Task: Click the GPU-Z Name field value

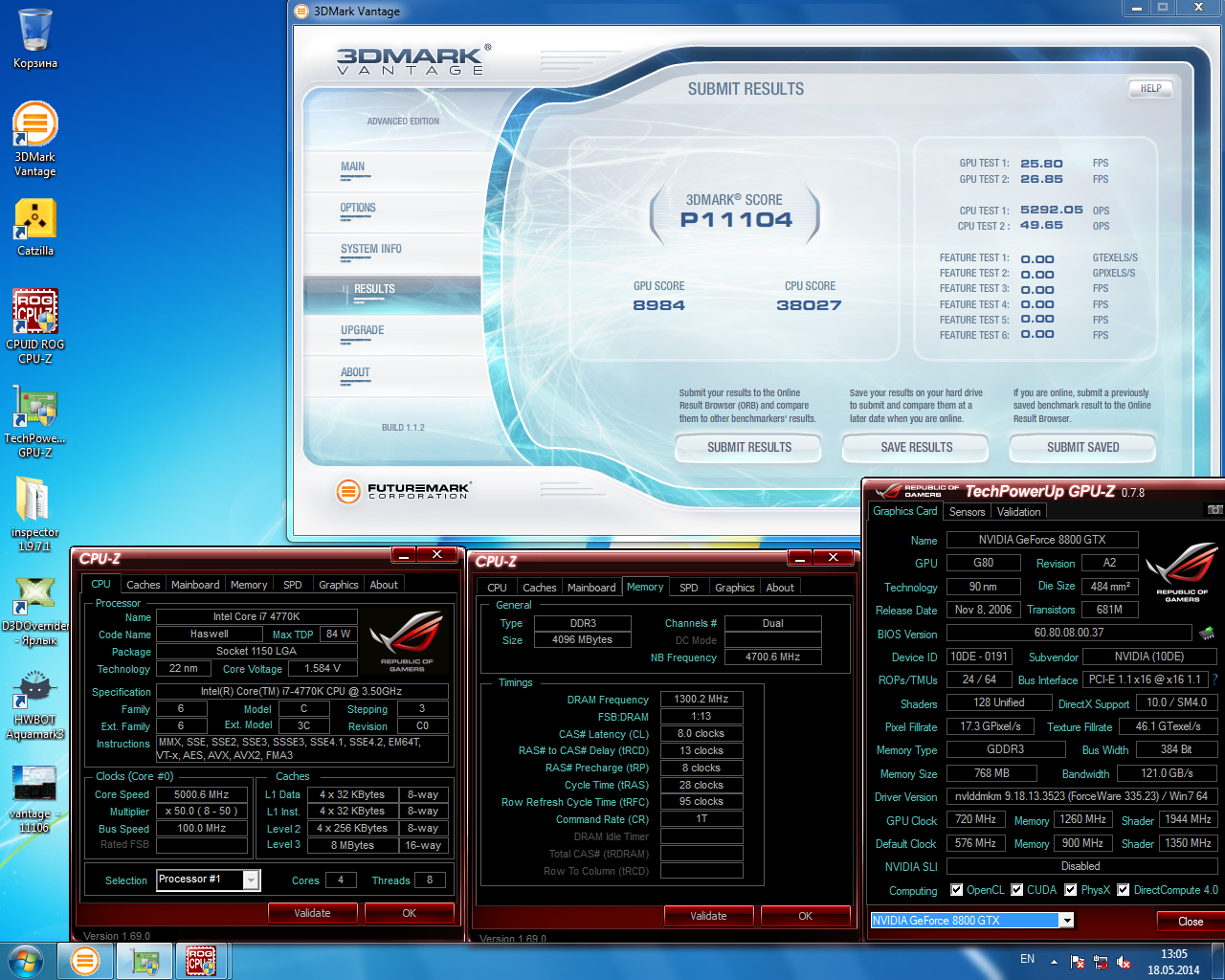Action: (1042, 540)
